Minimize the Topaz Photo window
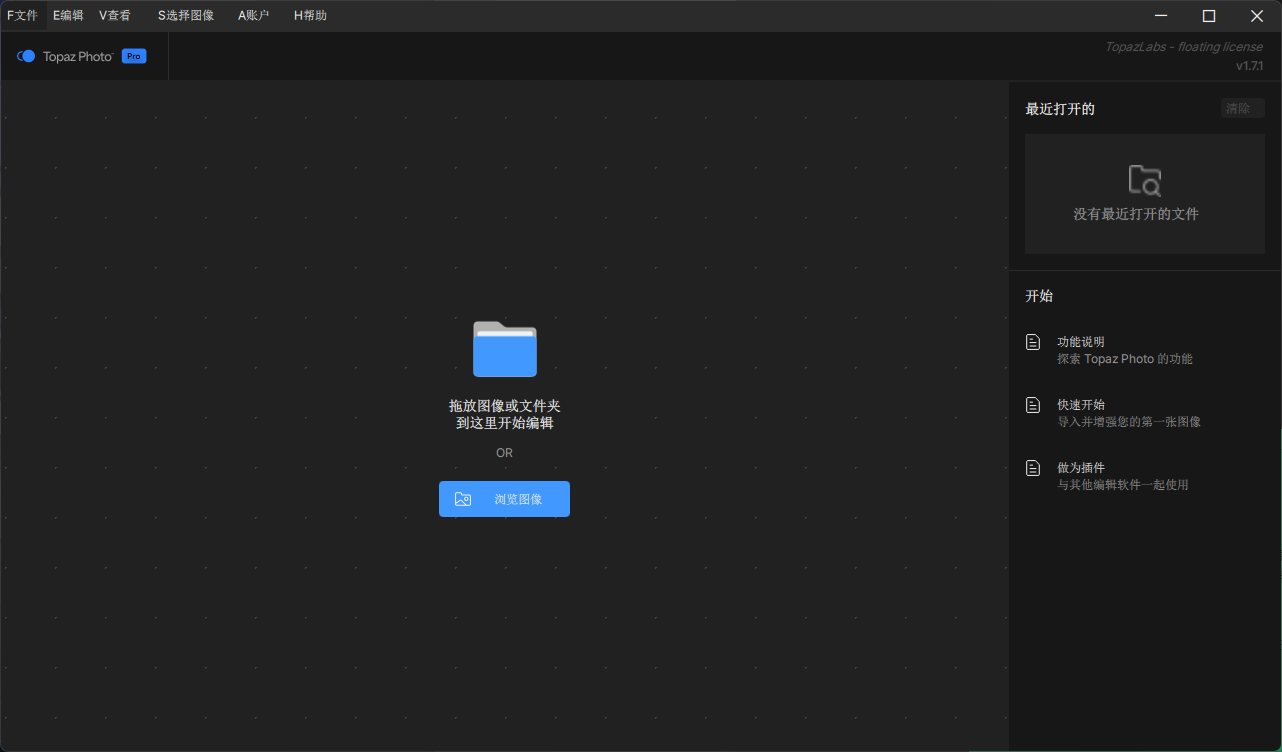This screenshot has width=1282, height=752. click(x=1161, y=16)
